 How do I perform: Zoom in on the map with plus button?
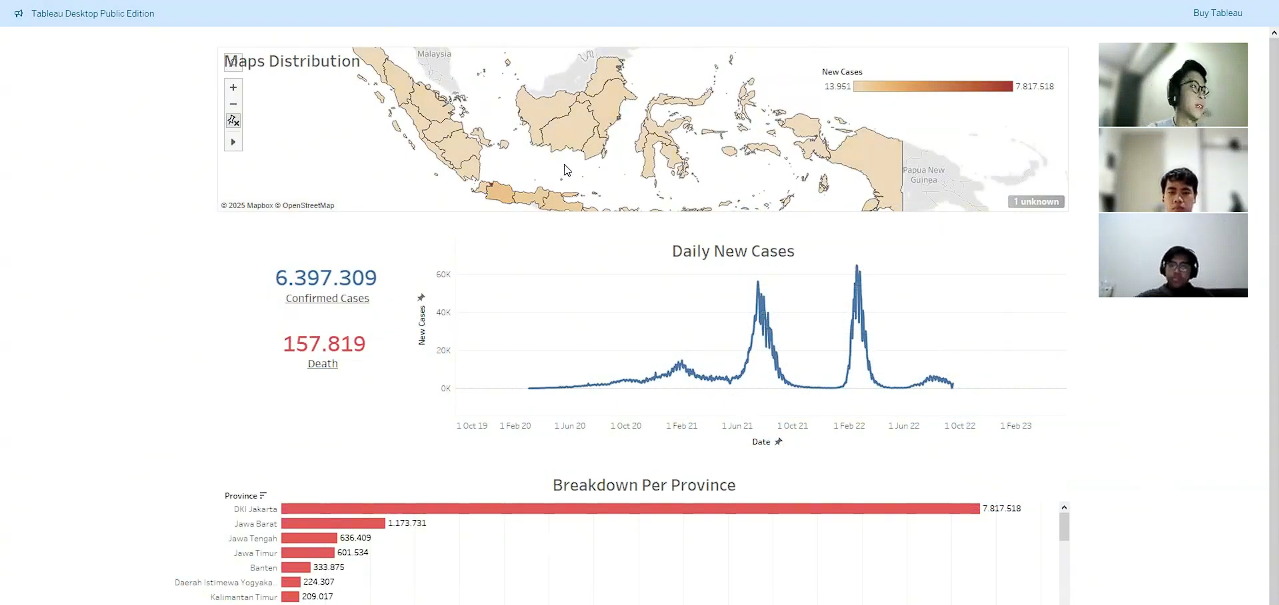(233, 87)
